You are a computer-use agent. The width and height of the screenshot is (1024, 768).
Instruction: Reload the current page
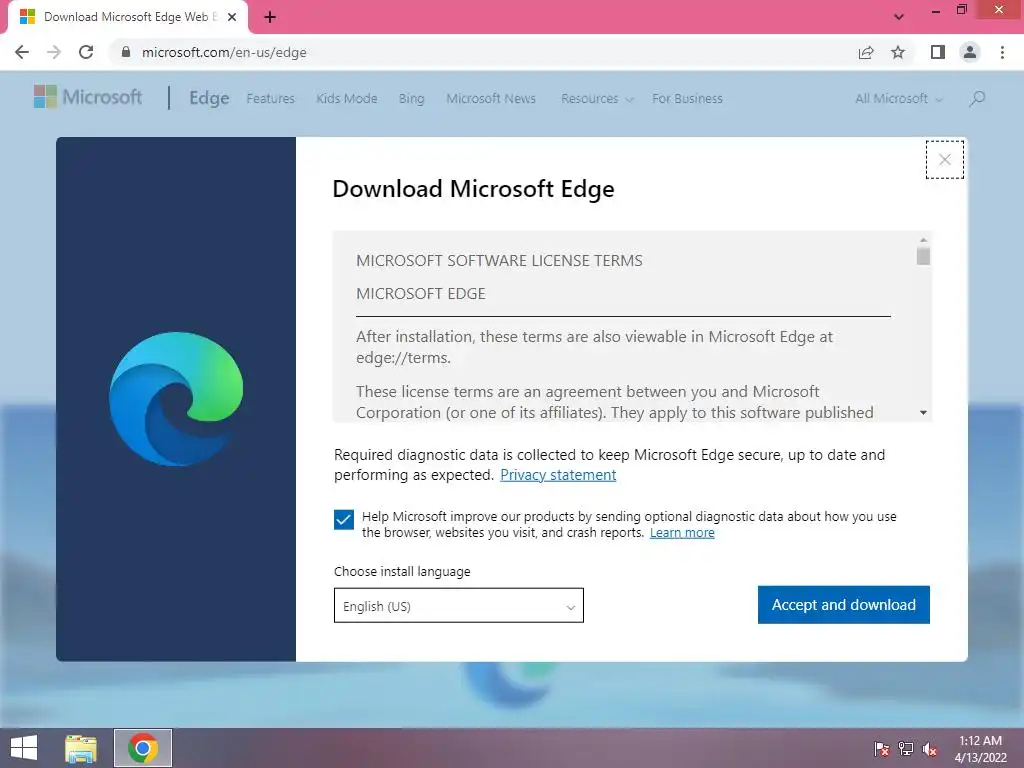86,52
